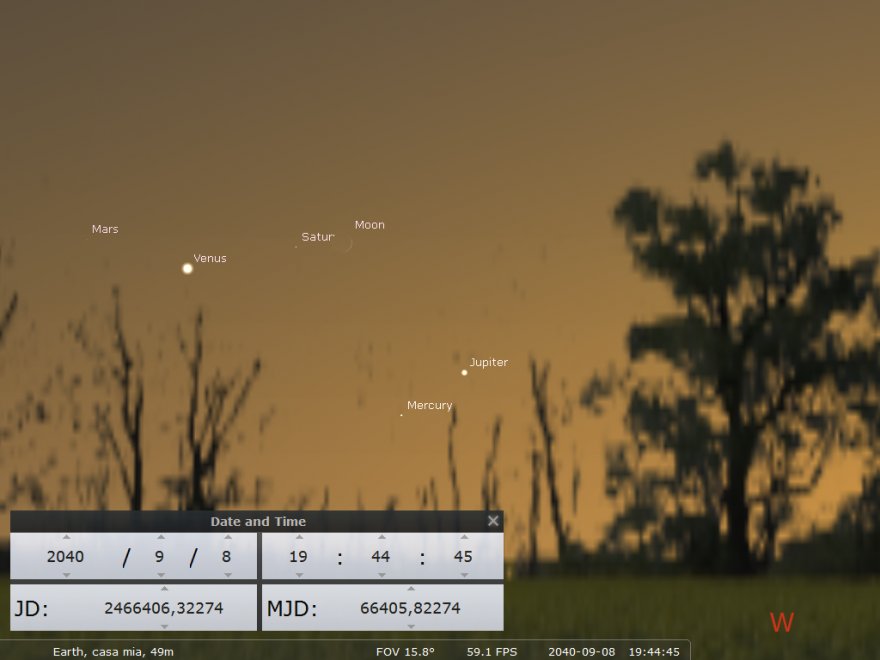
Task: Increase the seconds with the up arrow
Action: [462, 538]
